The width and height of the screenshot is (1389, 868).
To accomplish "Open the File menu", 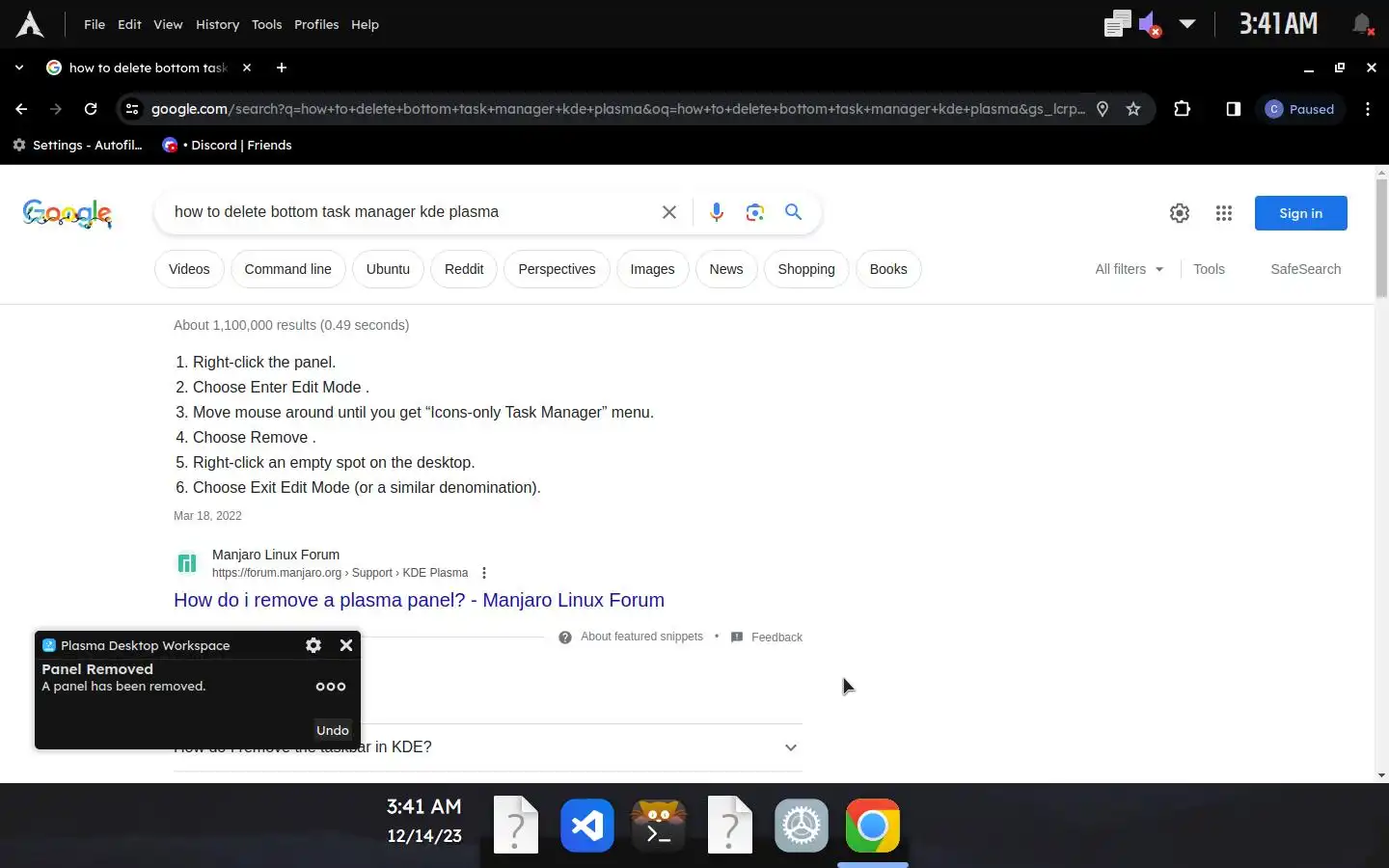I will pos(95,24).
